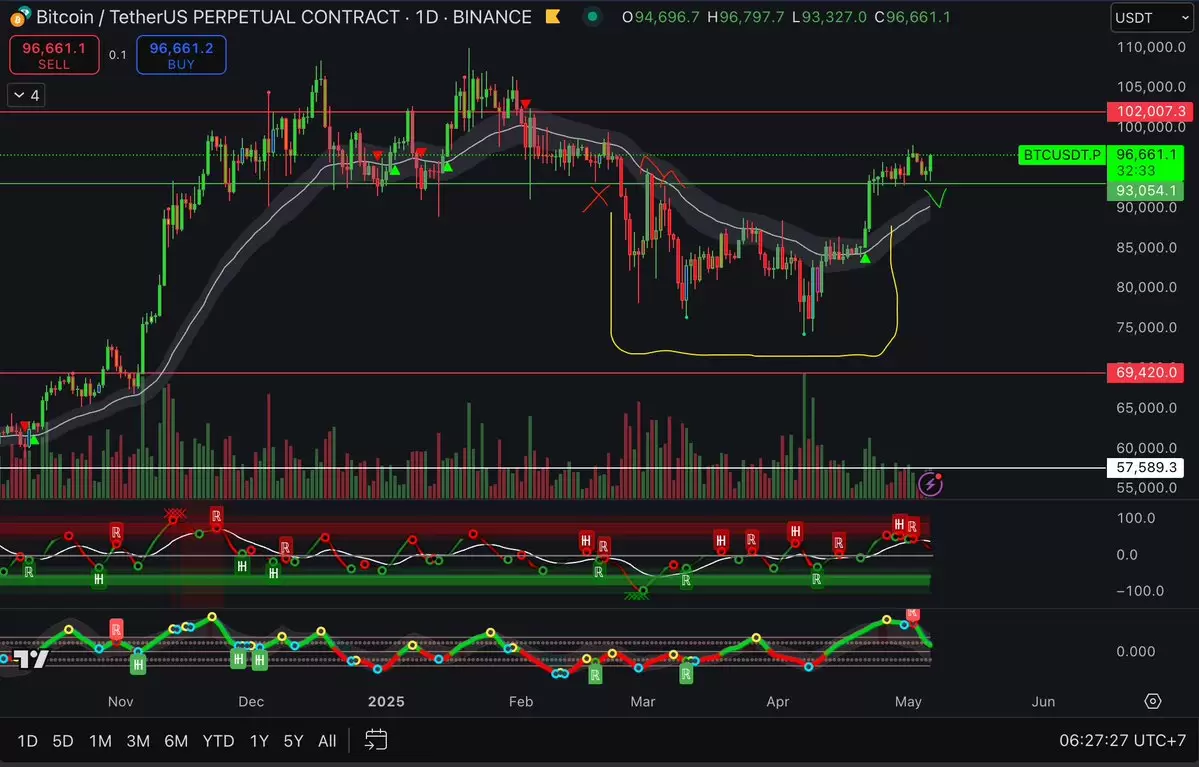Screen dimensions: 1199x767
Task: Open the go-to-date calendar icon
Action: click(375, 739)
